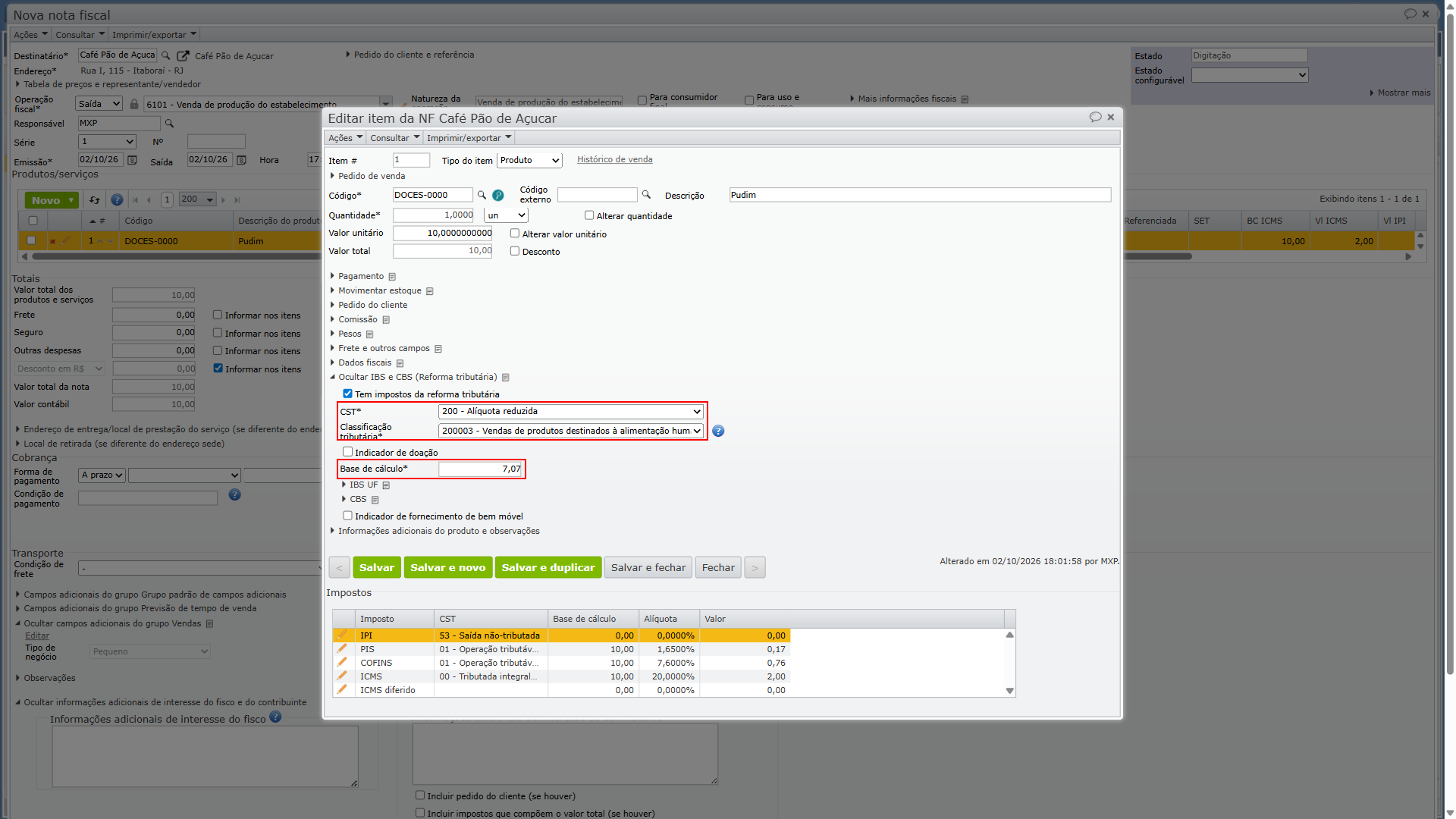Click the search icon beside Código externo
Image resolution: width=1456 pixels, height=819 pixels.
point(646,195)
